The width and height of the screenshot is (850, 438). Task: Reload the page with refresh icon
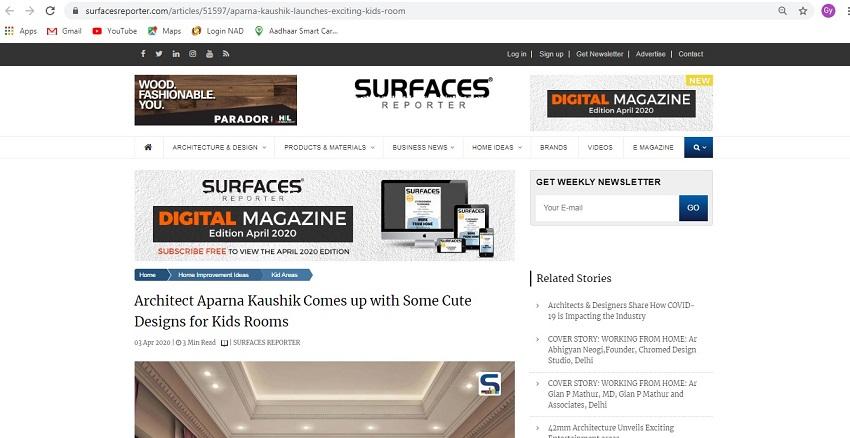(x=50, y=11)
